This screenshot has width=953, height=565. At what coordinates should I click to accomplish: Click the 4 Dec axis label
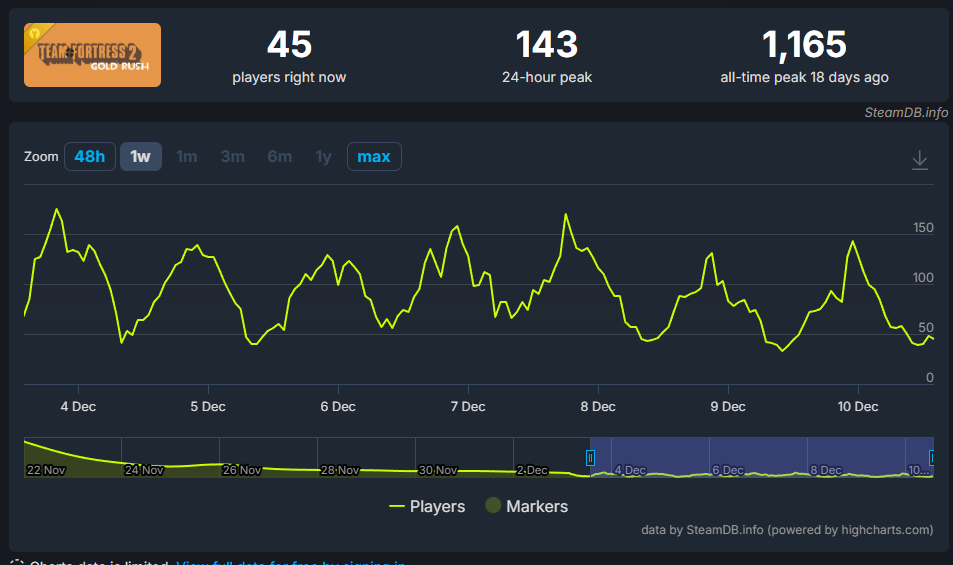pyautogui.click(x=78, y=406)
